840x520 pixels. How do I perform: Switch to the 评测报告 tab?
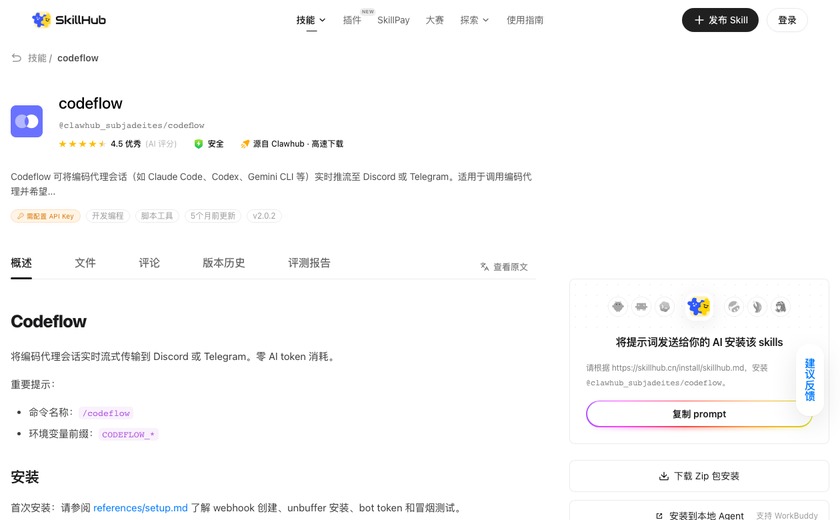(309, 263)
